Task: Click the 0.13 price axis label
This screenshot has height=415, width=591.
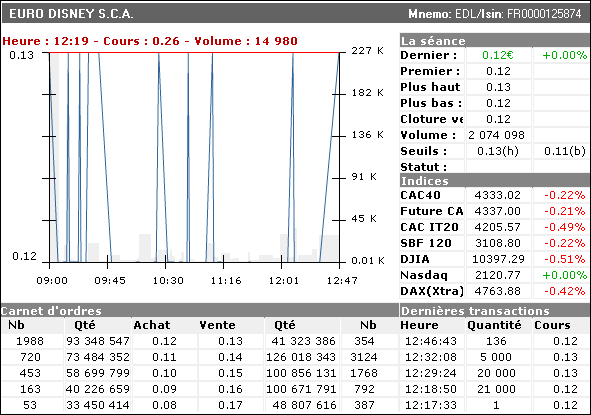Action: (x=21, y=55)
